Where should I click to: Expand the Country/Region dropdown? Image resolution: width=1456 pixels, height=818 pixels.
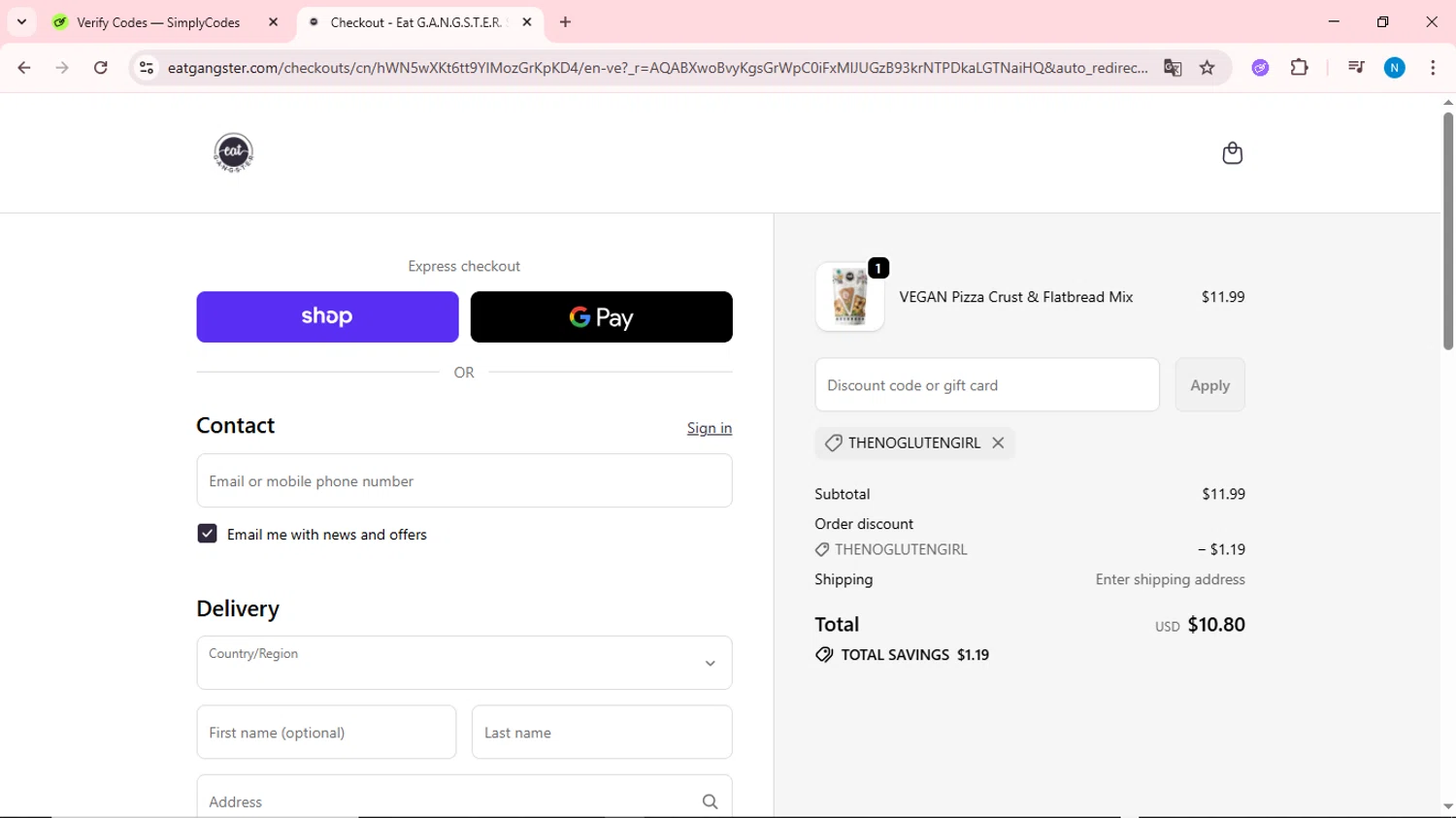(x=464, y=663)
